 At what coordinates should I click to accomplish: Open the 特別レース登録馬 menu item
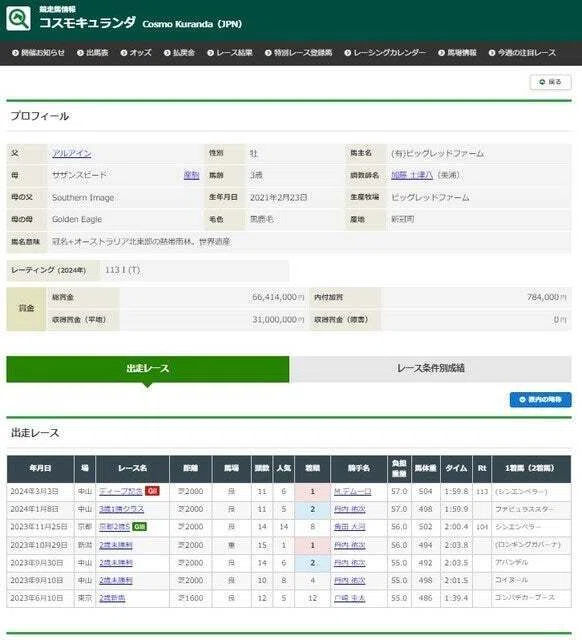299,53
